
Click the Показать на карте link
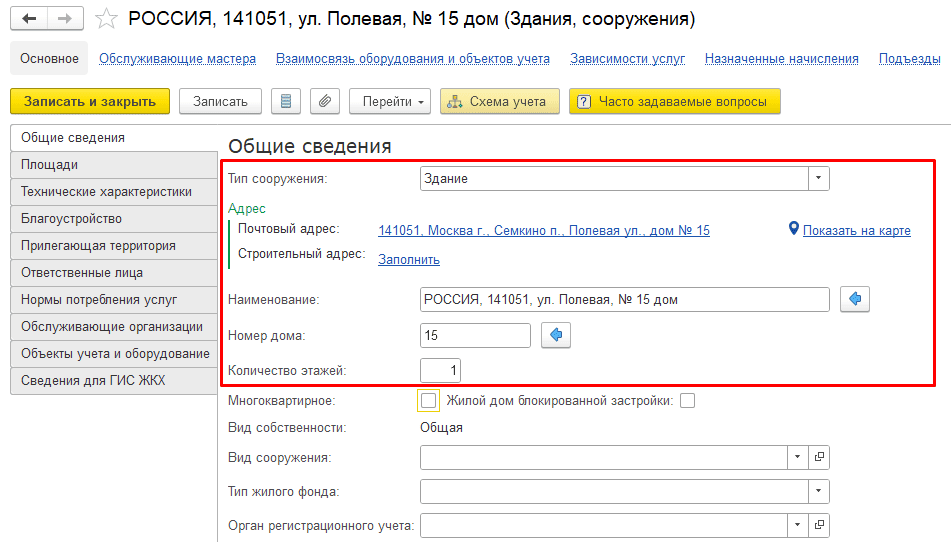[856, 231]
